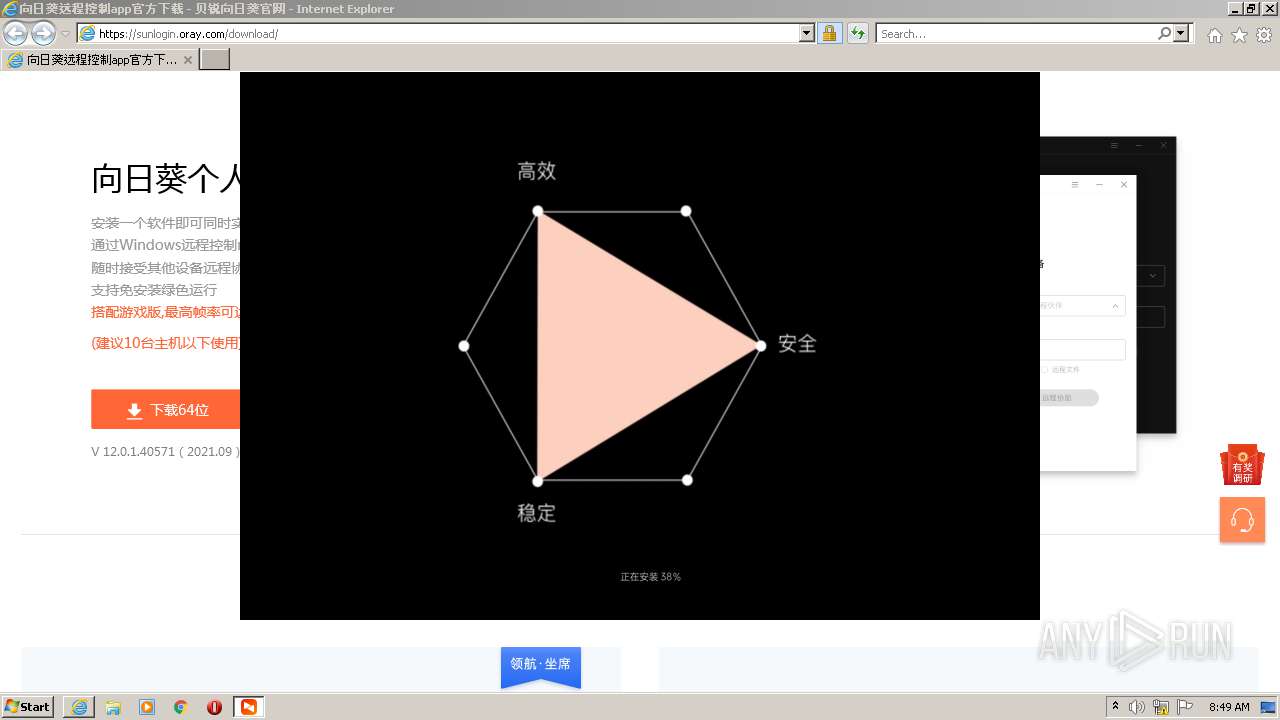
Task: Open the recent pages dropdown beside navigation arrows
Action: pos(66,34)
